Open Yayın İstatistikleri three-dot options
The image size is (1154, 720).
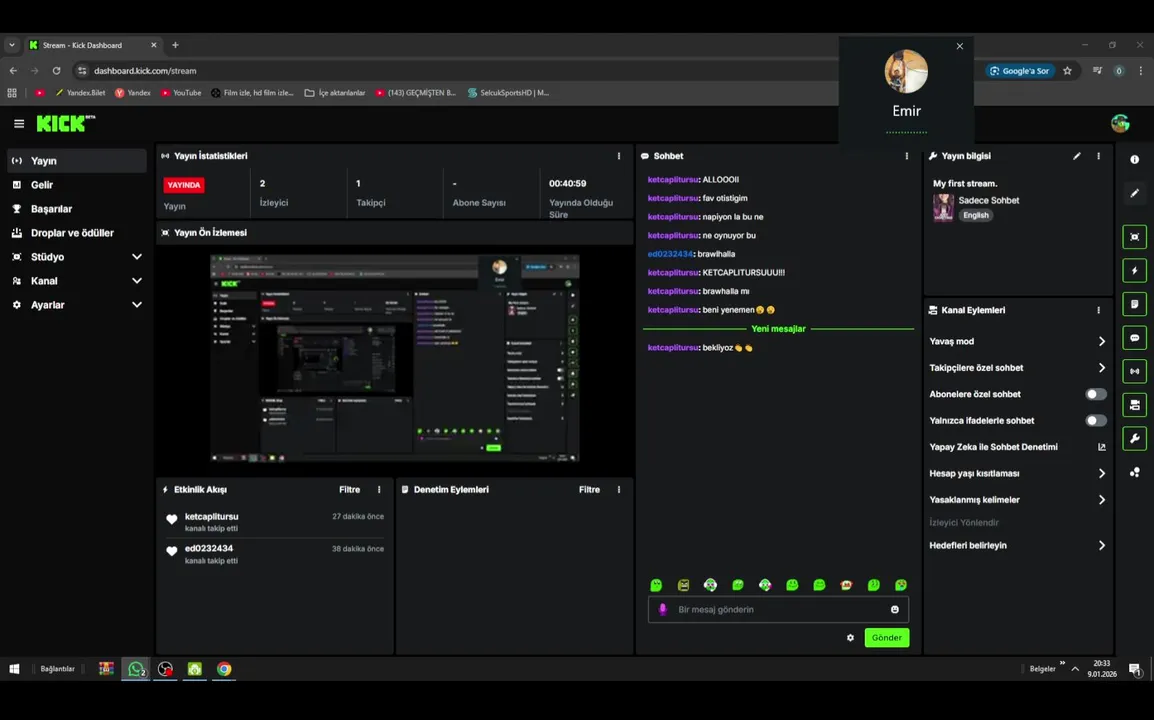click(619, 156)
